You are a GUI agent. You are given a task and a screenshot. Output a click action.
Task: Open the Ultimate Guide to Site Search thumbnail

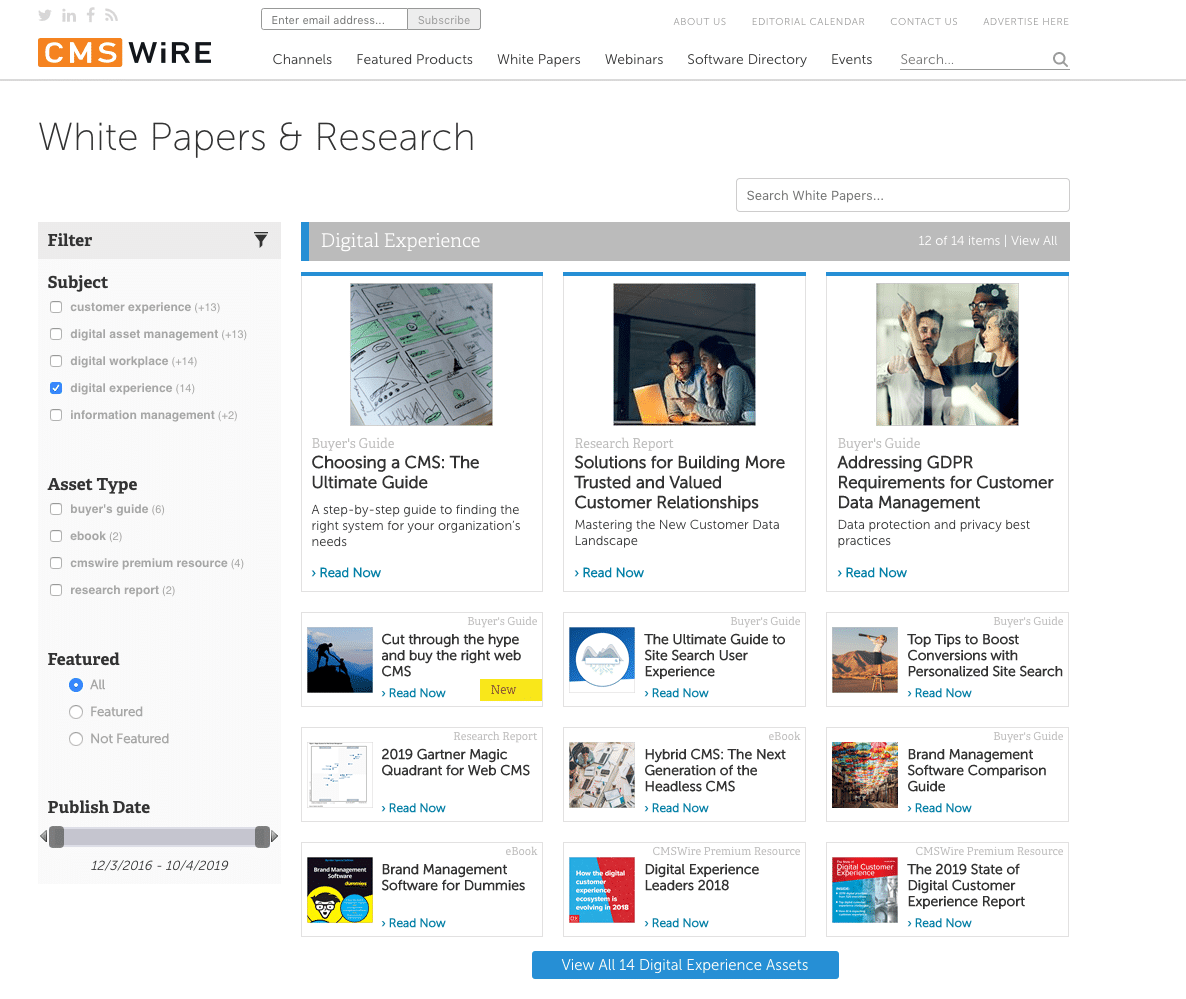(x=602, y=660)
